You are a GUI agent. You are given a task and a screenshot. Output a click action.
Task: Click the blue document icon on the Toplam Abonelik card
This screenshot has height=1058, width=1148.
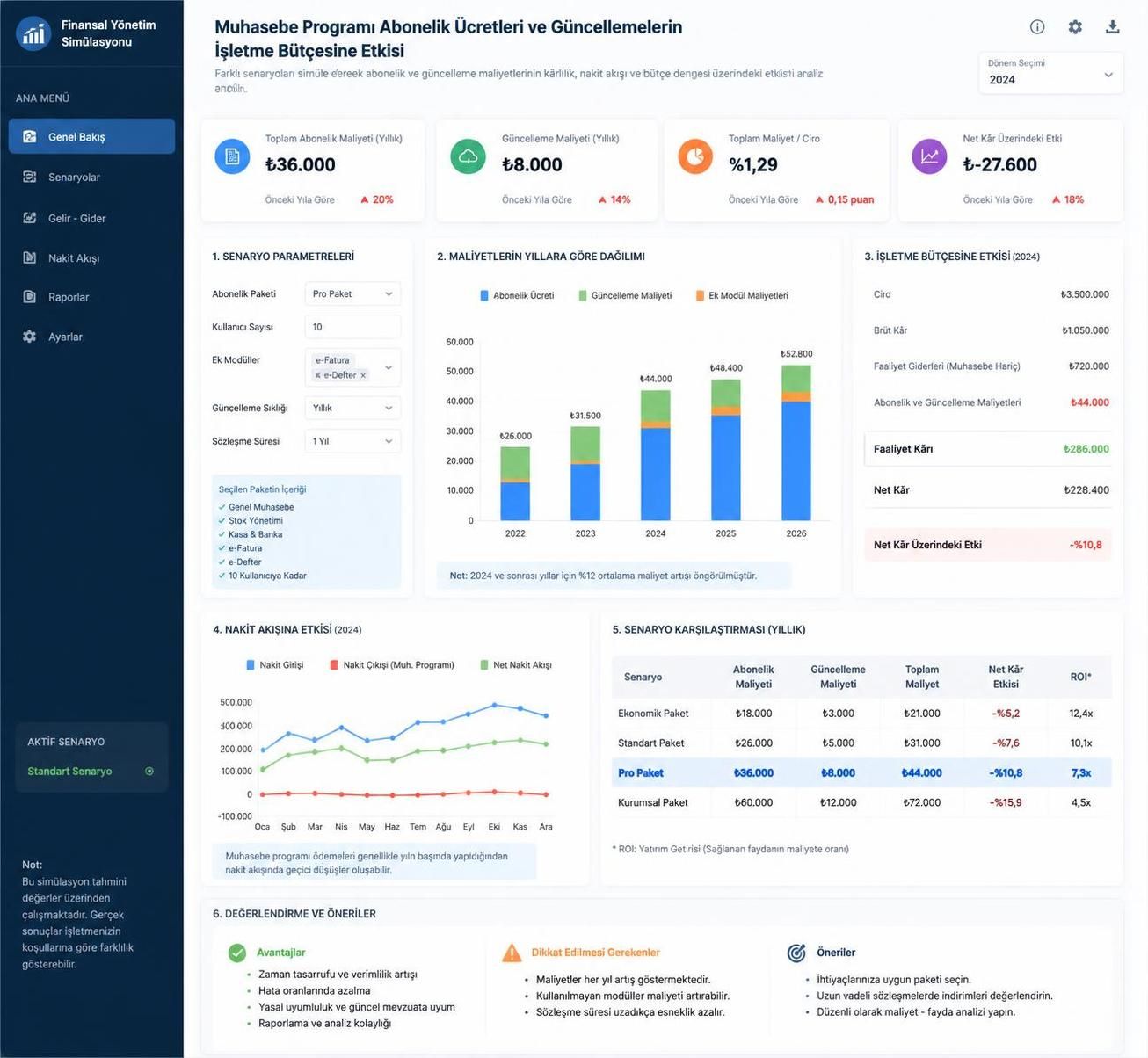coord(232,156)
